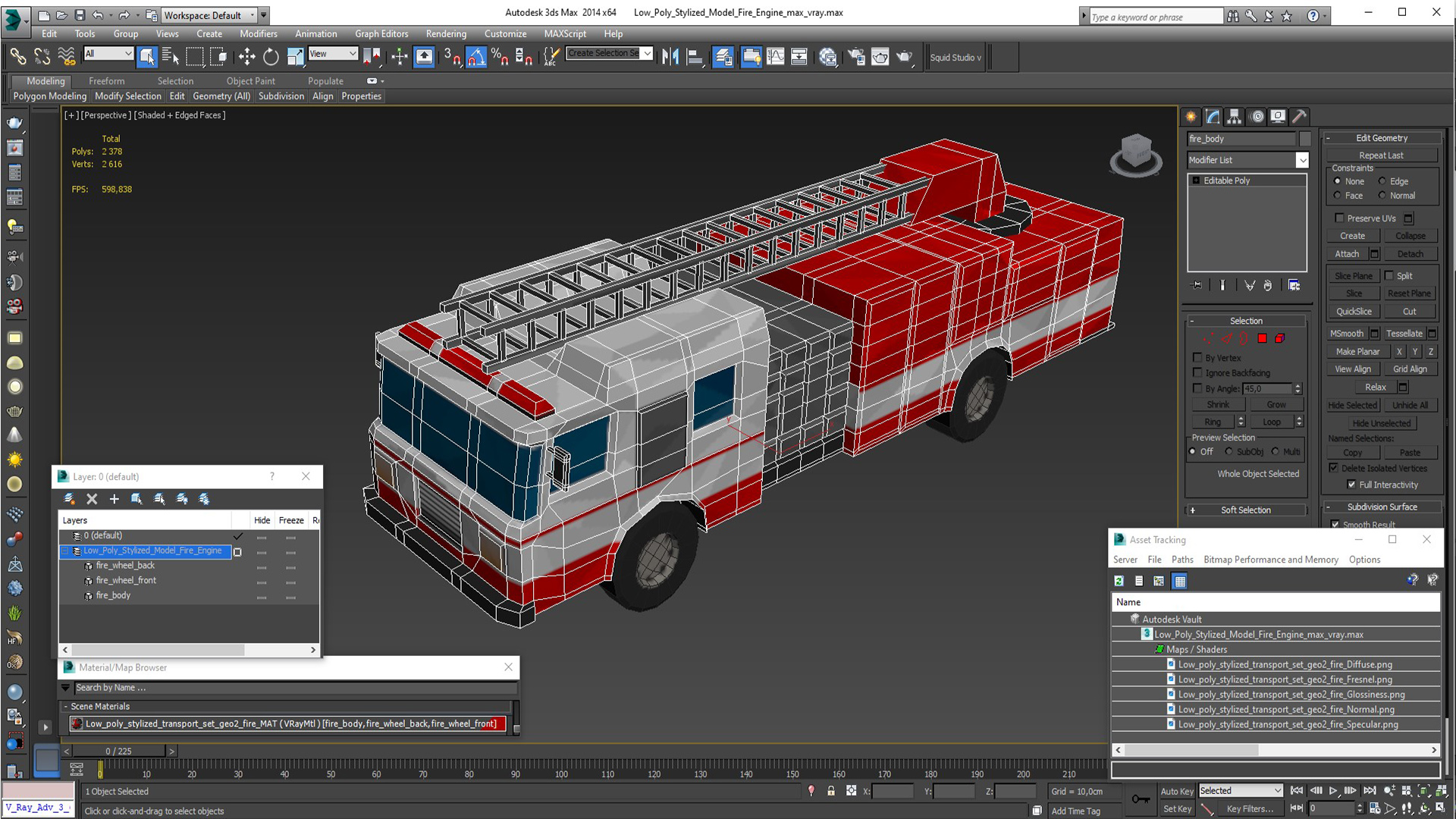Select Element sub-object level

pos(1280,338)
